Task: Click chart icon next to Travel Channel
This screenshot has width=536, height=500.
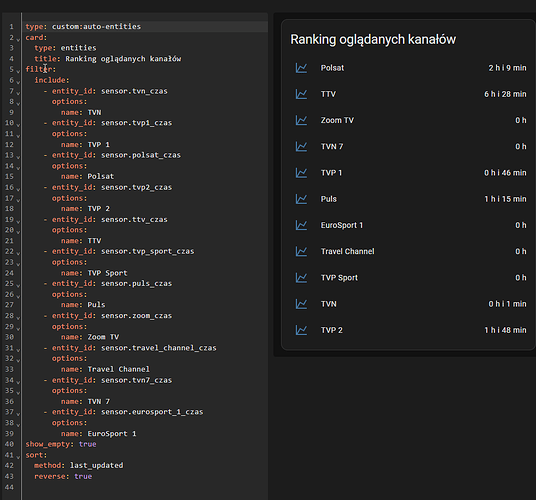Action: coord(301,251)
